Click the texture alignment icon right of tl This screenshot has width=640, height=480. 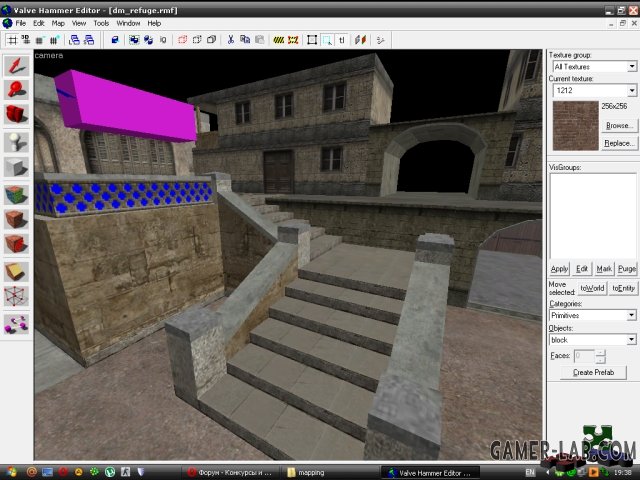pos(360,40)
